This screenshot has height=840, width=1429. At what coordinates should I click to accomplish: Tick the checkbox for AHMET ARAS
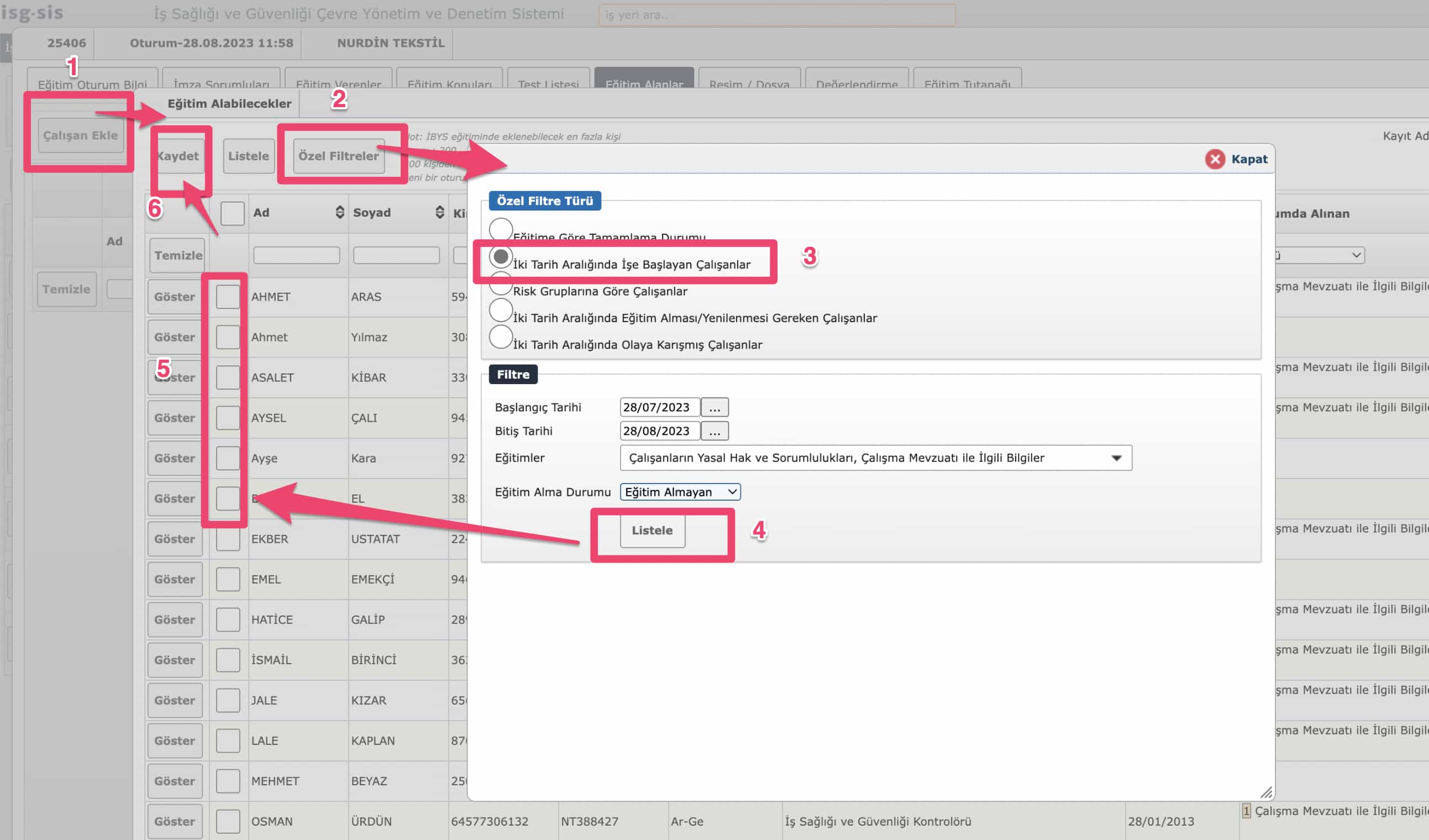pyautogui.click(x=228, y=297)
